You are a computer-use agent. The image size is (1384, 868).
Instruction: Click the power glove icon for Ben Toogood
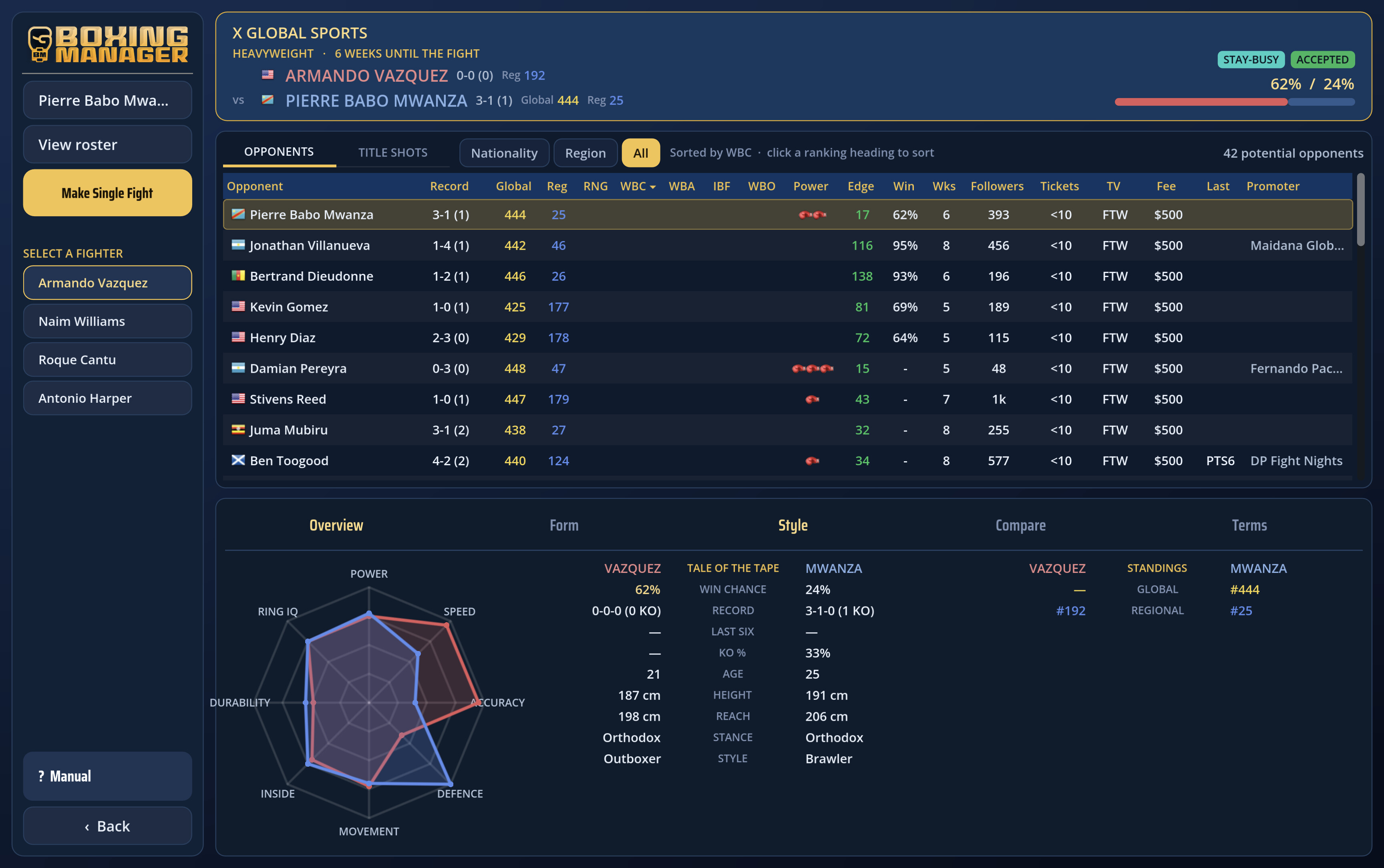pyautogui.click(x=812, y=460)
